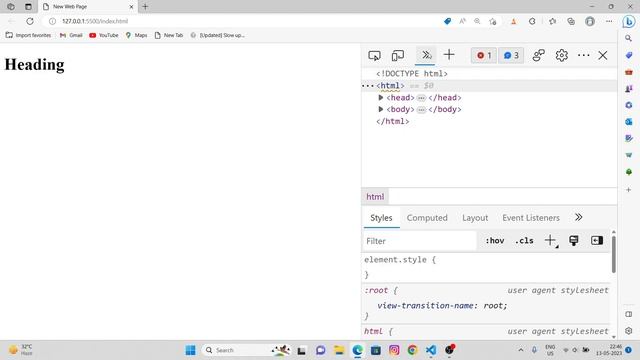Viewport: 640px width, 360px height.
Task: Open Outlook in Edge sidebar
Action: 629,122
